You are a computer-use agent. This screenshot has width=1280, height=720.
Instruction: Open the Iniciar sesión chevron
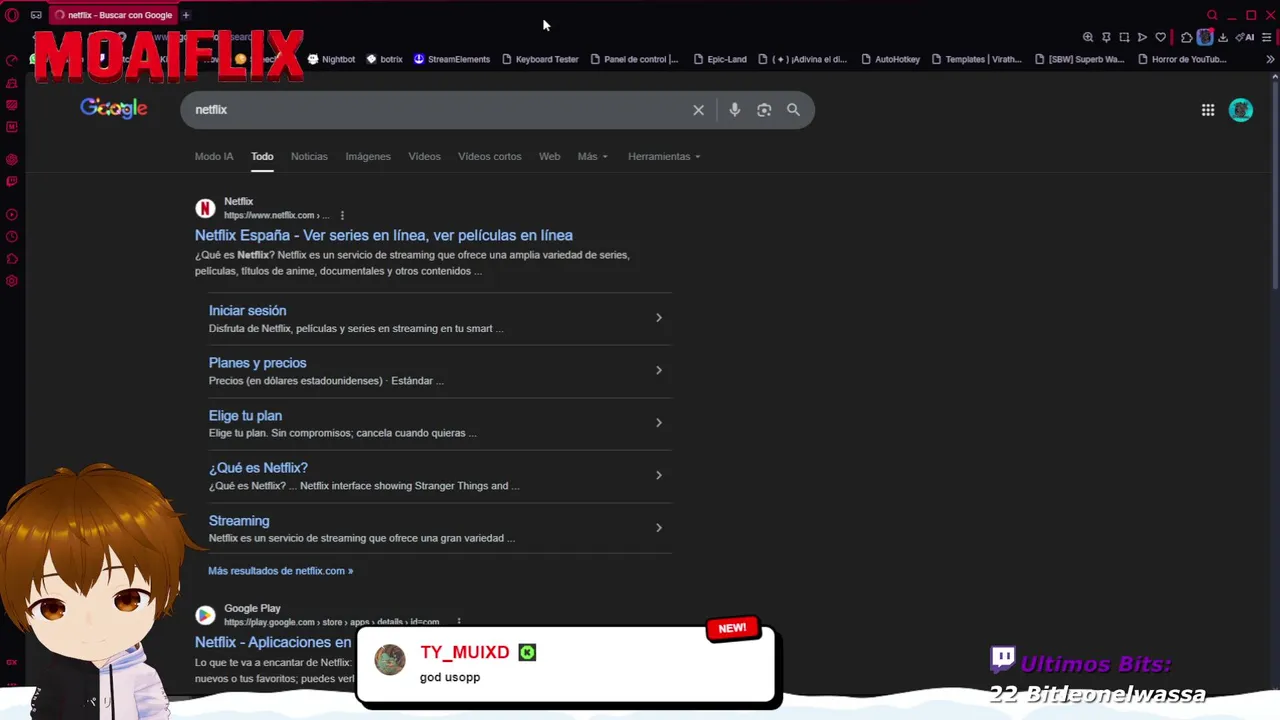pyautogui.click(x=658, y=318)
